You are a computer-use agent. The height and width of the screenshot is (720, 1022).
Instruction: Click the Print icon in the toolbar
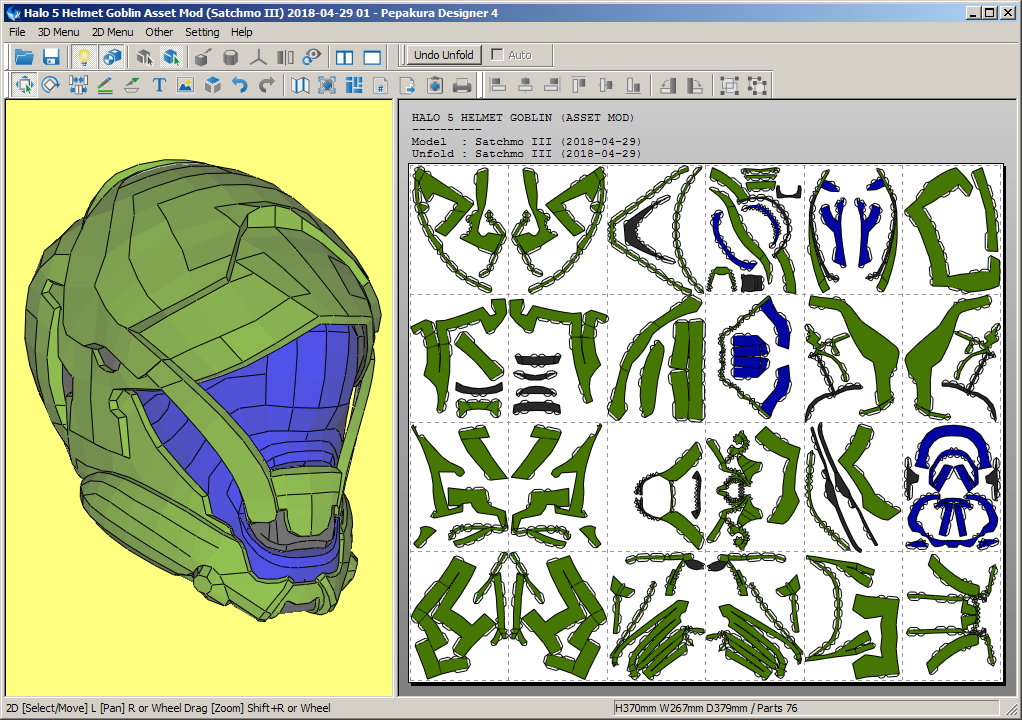pos(462,86)
